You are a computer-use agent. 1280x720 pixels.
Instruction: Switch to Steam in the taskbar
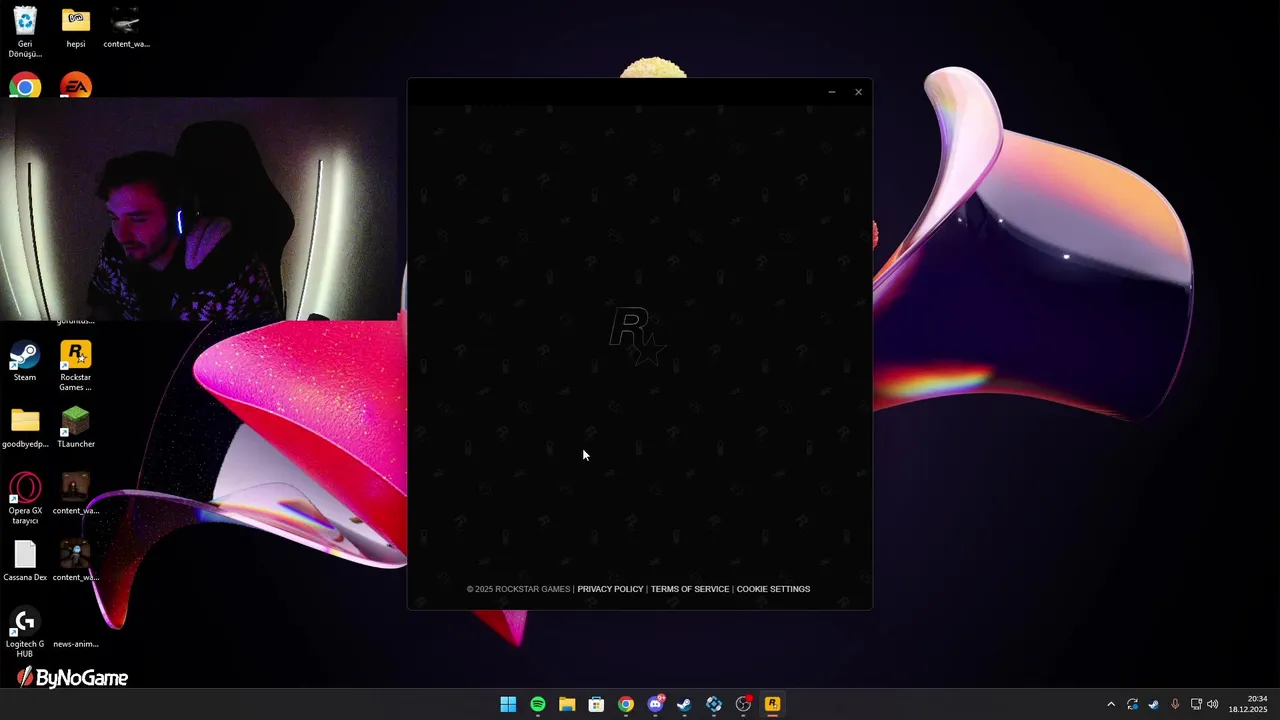tap(684, 704)
